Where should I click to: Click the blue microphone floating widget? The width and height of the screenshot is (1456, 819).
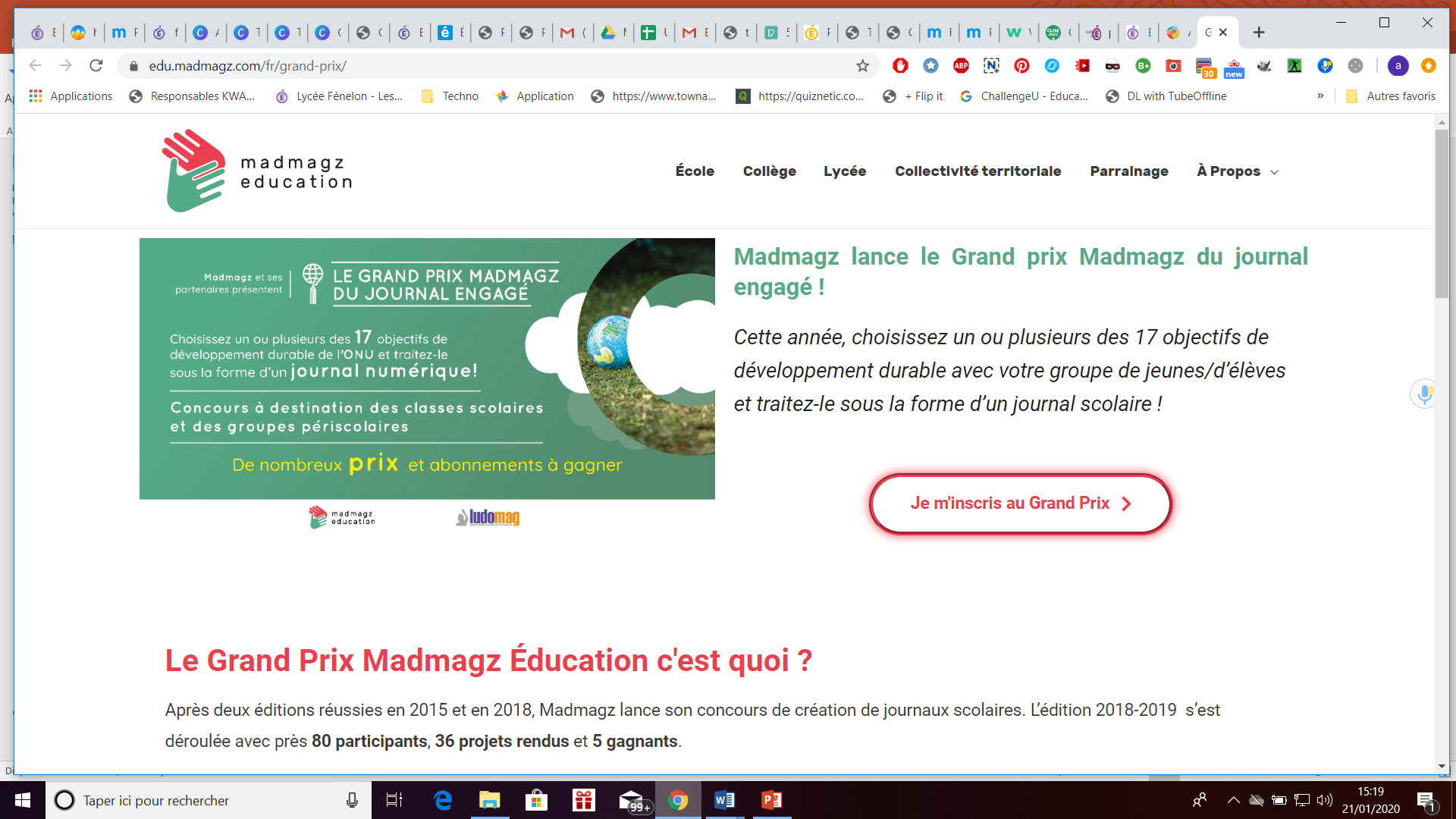[1424, 394]
